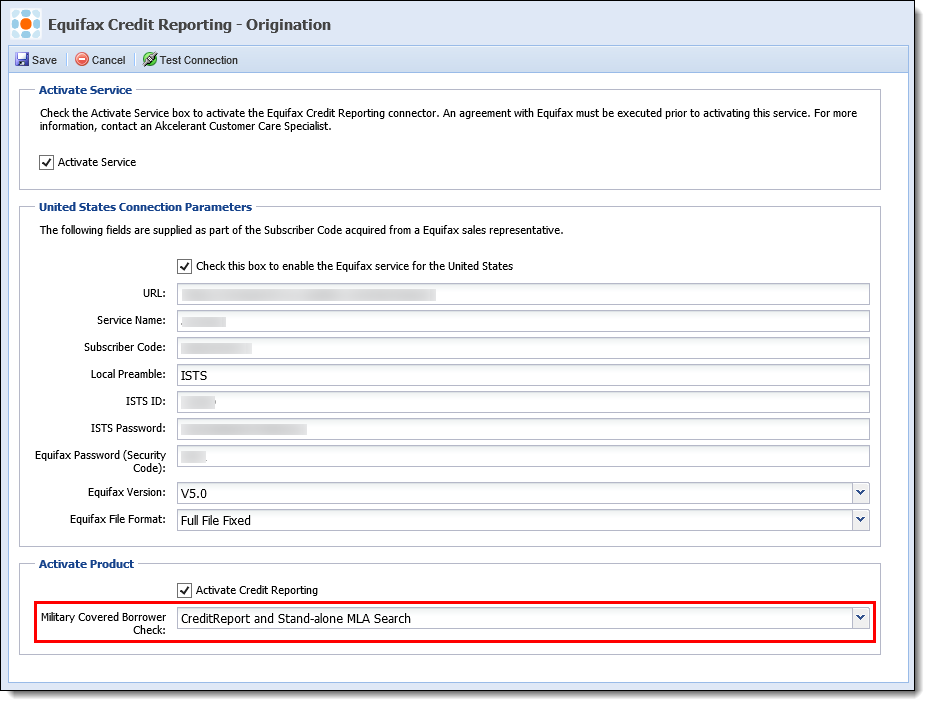Click the Equifax Credit Reporting app logo
930x706 pixels.
coord(26,24)
